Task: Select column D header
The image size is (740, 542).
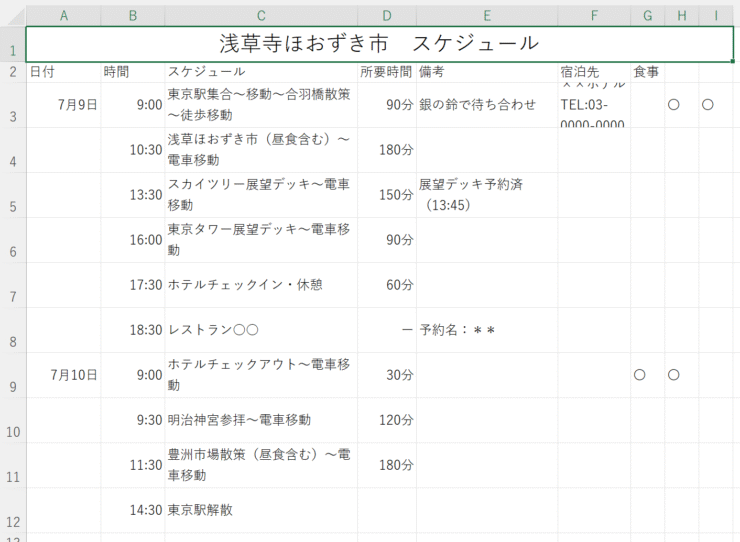Action: [x=387, y=16]
